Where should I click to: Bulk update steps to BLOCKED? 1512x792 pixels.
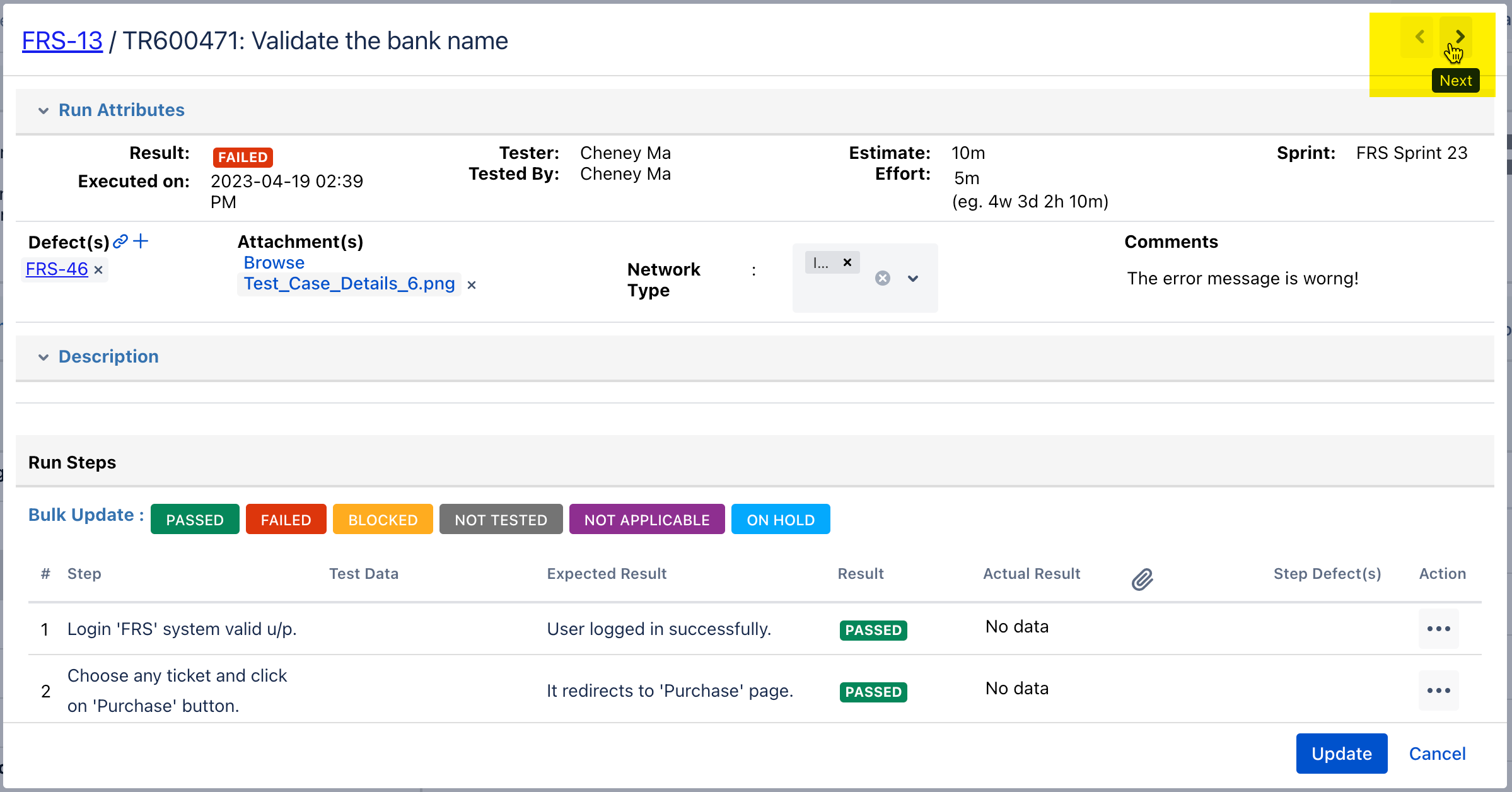click(383, 520)
